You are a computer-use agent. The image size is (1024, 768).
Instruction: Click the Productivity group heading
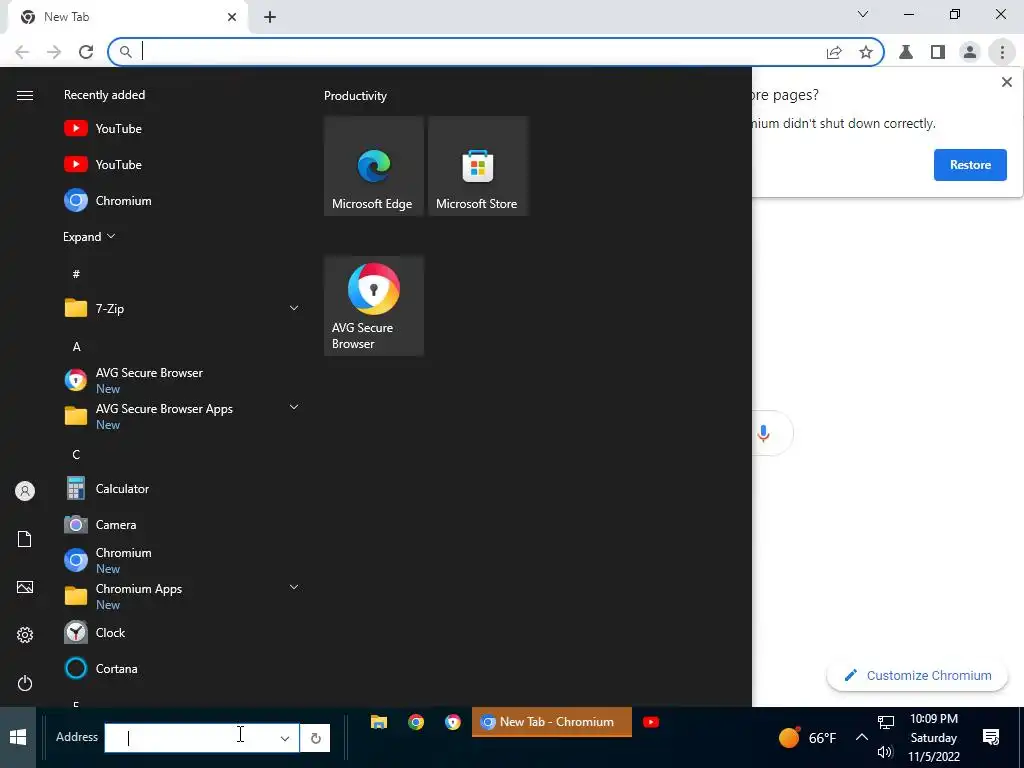click(355, 96)
